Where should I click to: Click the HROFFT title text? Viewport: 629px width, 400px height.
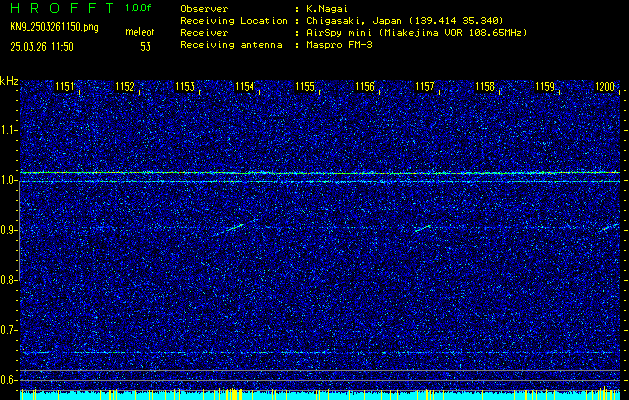coord(62,8)
